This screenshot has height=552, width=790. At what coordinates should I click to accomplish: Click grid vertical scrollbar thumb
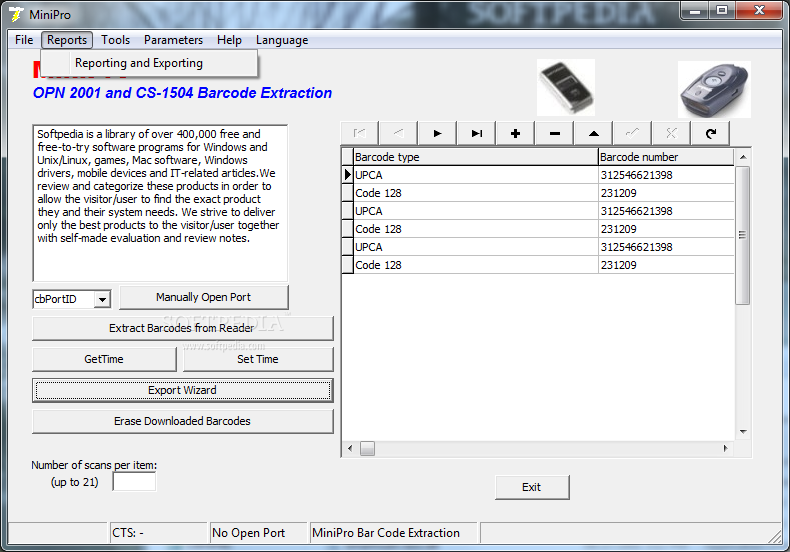[x=743, y=235]
